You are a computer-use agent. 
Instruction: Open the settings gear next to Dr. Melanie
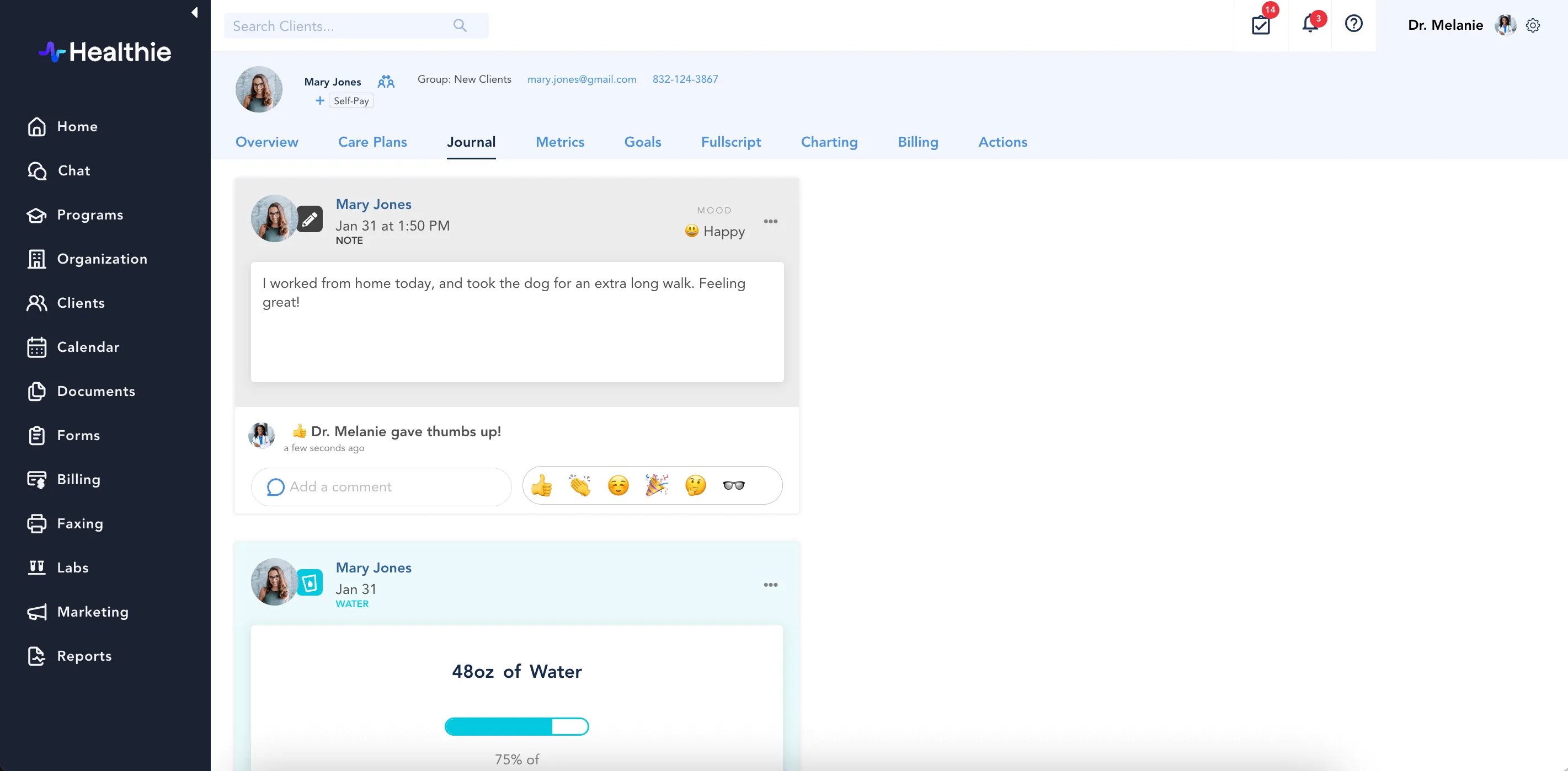(1533, 25)
